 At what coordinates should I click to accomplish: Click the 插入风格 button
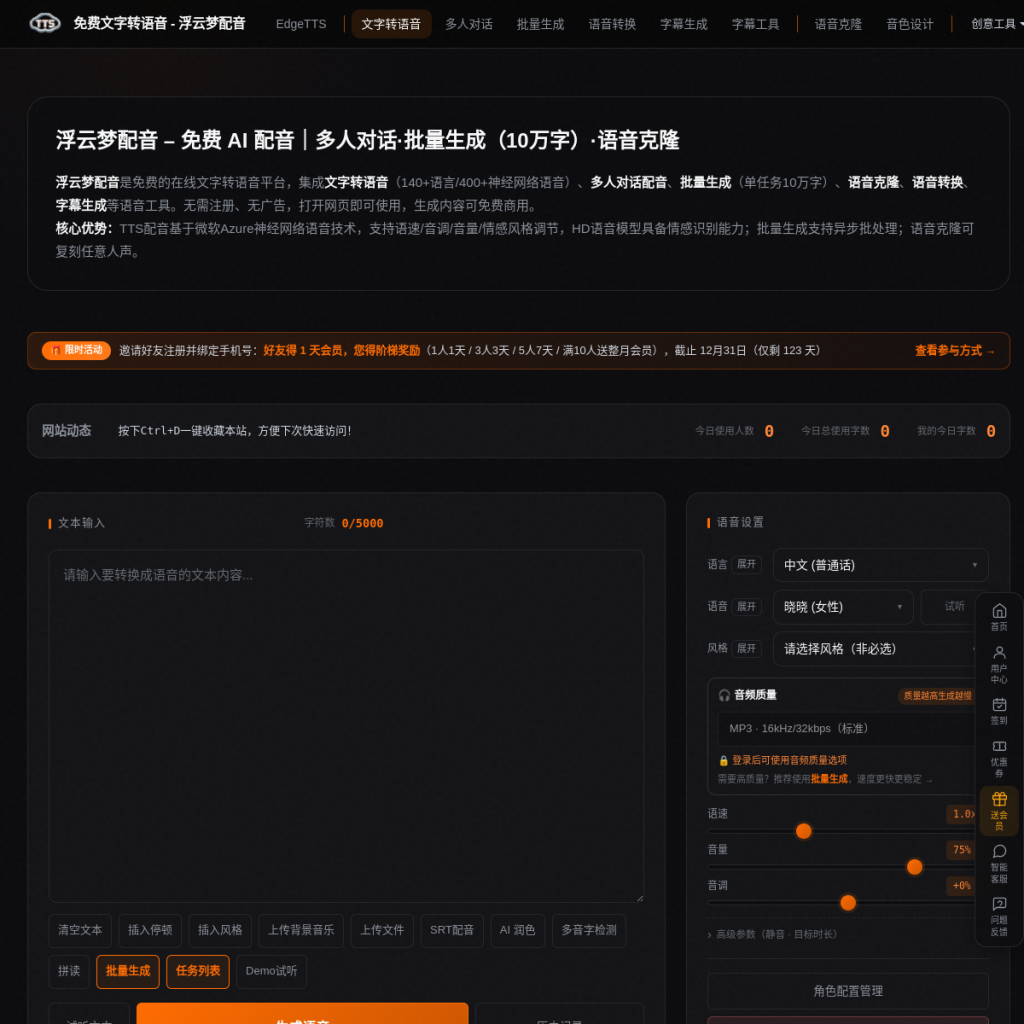point(220,931)
